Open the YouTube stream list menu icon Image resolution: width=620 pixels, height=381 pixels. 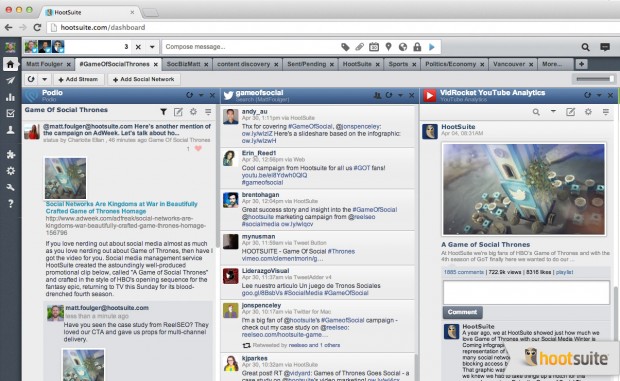(x=605, y=112)
